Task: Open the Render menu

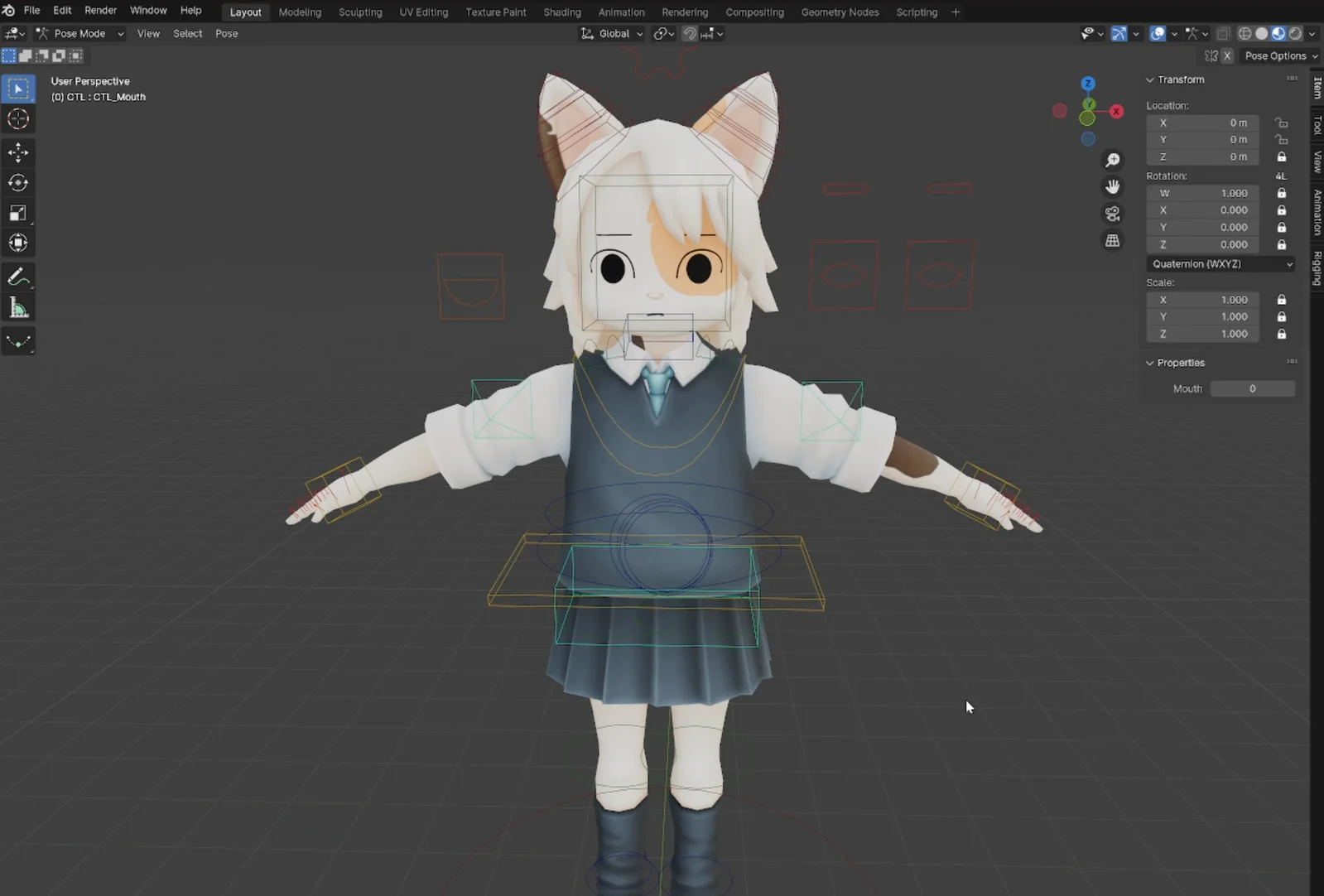Action: 100,11
